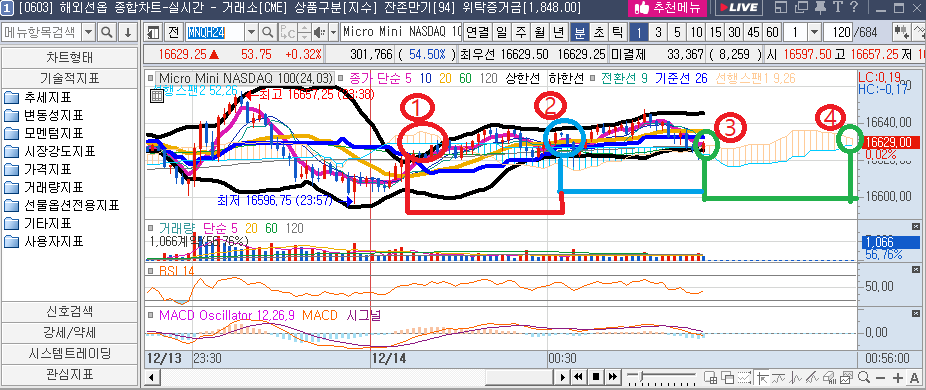
Task: Click the window layout icon left of the pin
Action: (781, 8)
